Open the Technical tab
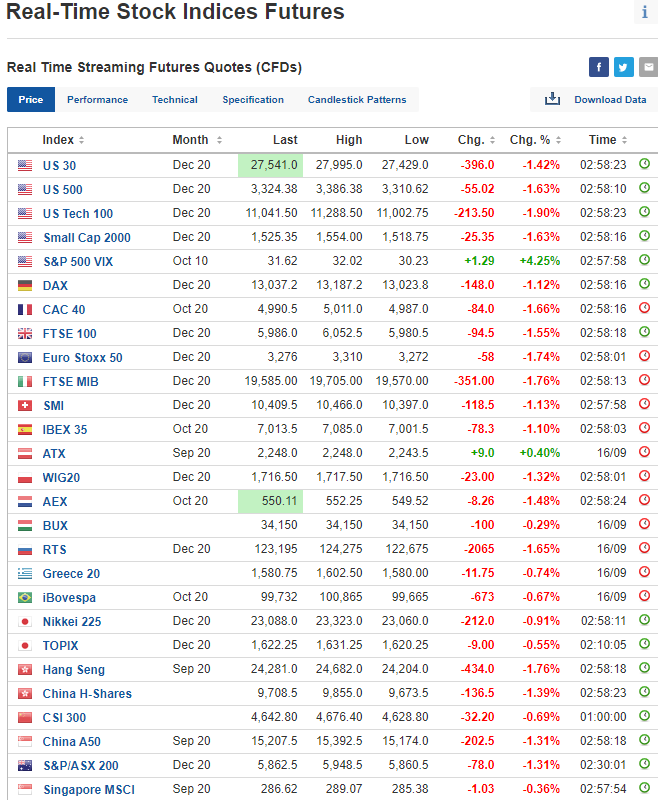Viewport: 658px width, 800px height. [175, 100]
